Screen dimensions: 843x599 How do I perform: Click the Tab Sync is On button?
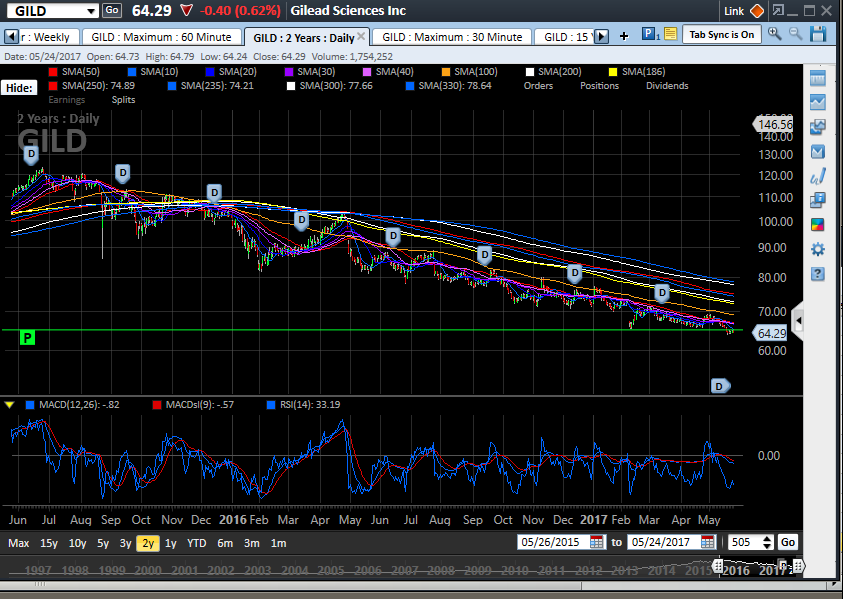point(721,34)
